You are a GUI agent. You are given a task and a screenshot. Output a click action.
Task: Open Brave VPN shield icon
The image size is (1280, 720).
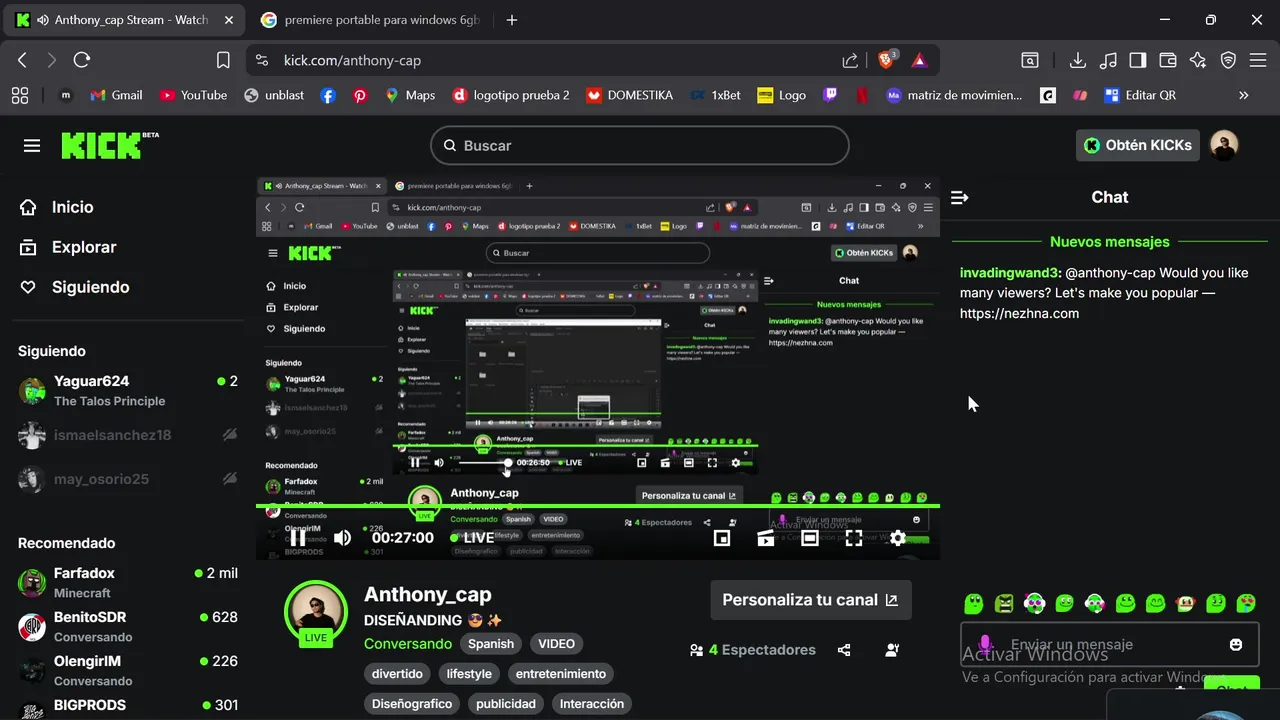pyautogui.click(x=1228, y=60)
